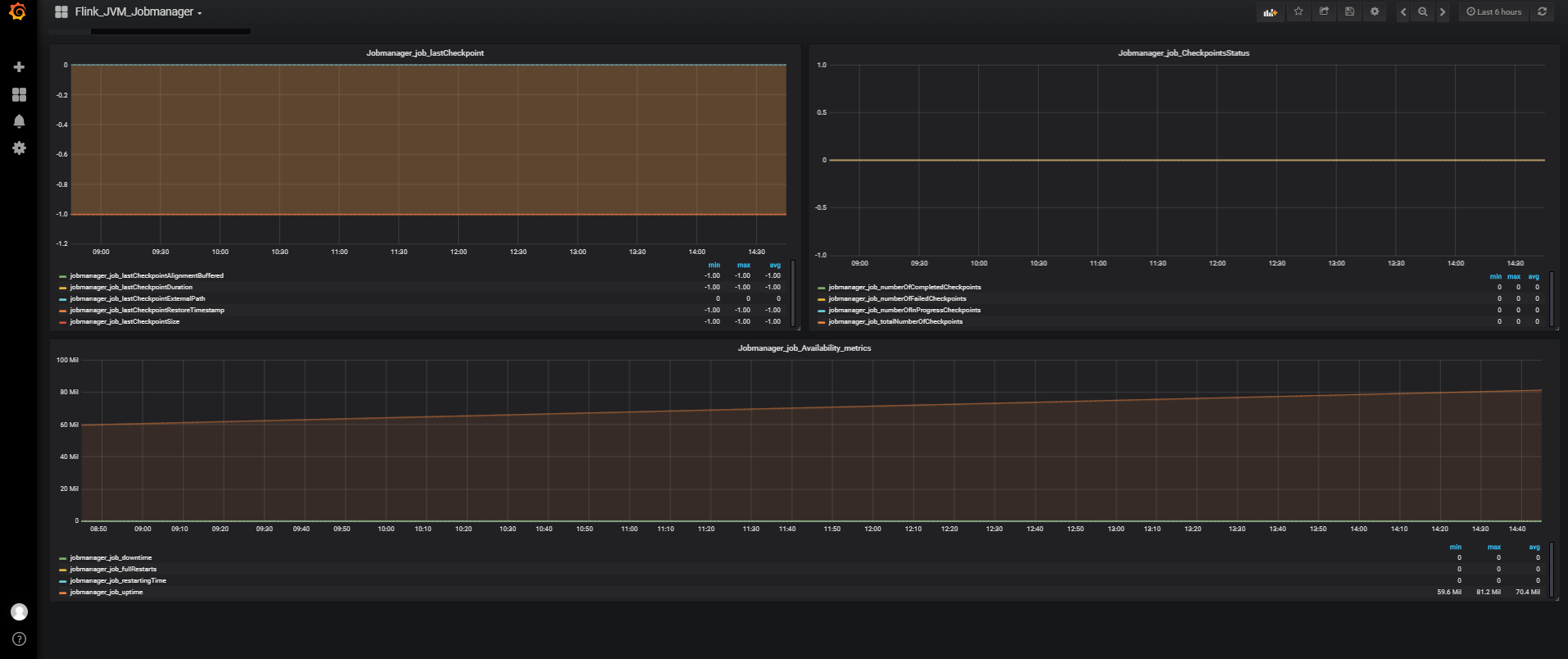Toggle the lastCheckpointRestoreTimestamp series
Screen dimensions: 1568x659
pos(147,310)
